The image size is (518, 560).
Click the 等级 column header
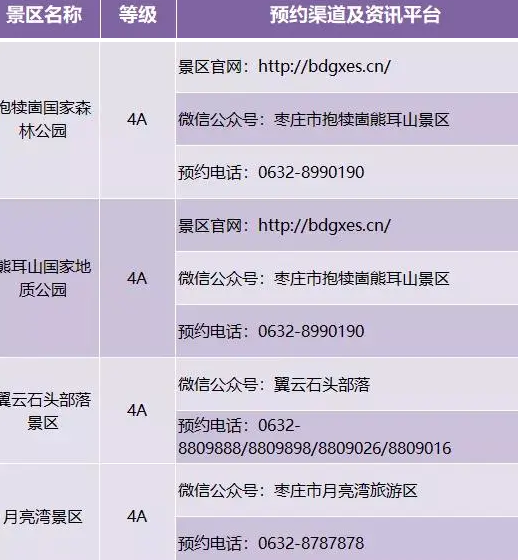coord(138,15)
